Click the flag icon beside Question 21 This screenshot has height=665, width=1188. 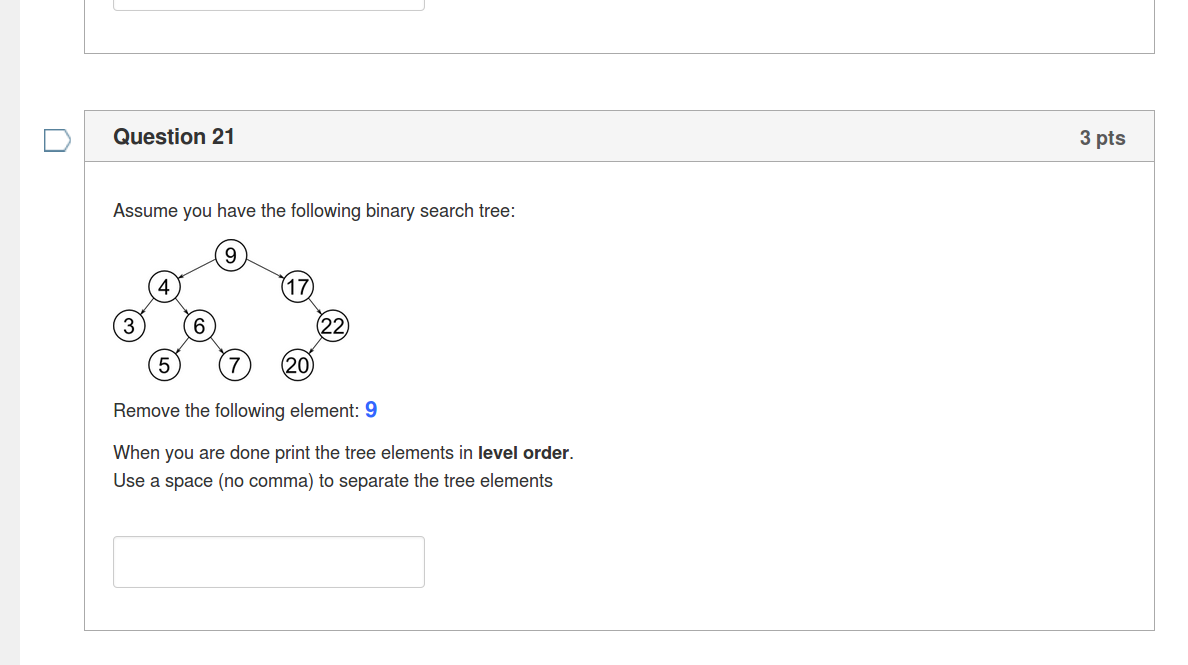click(57, 140)
